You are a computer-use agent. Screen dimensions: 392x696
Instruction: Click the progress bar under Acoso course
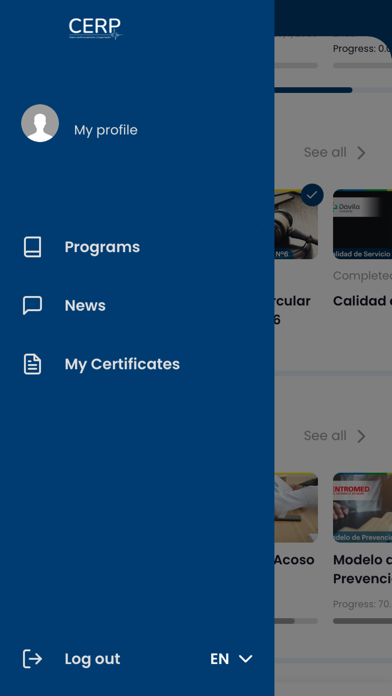(296, 621)
